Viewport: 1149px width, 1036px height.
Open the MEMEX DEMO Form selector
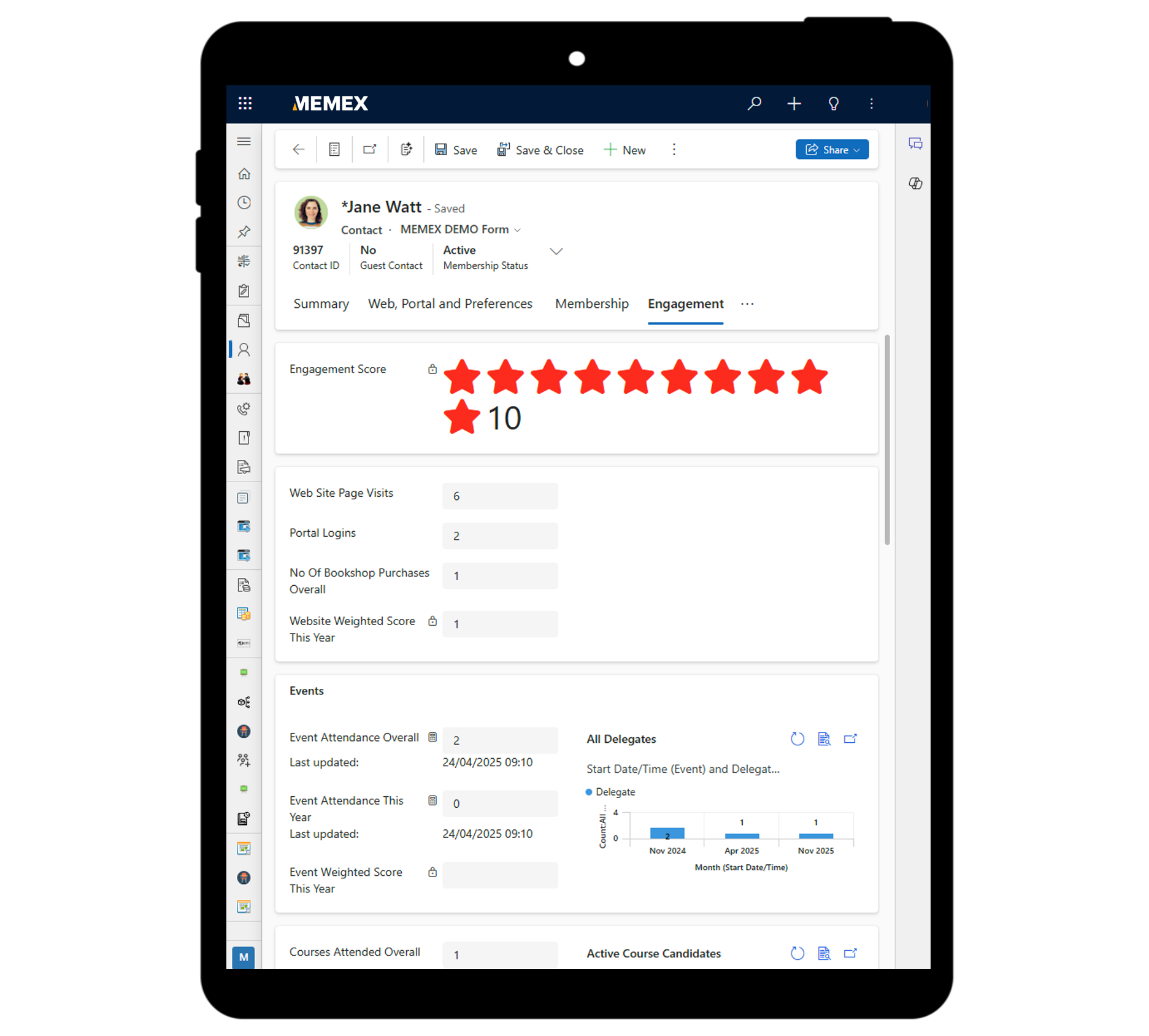(x=460, y=229)
